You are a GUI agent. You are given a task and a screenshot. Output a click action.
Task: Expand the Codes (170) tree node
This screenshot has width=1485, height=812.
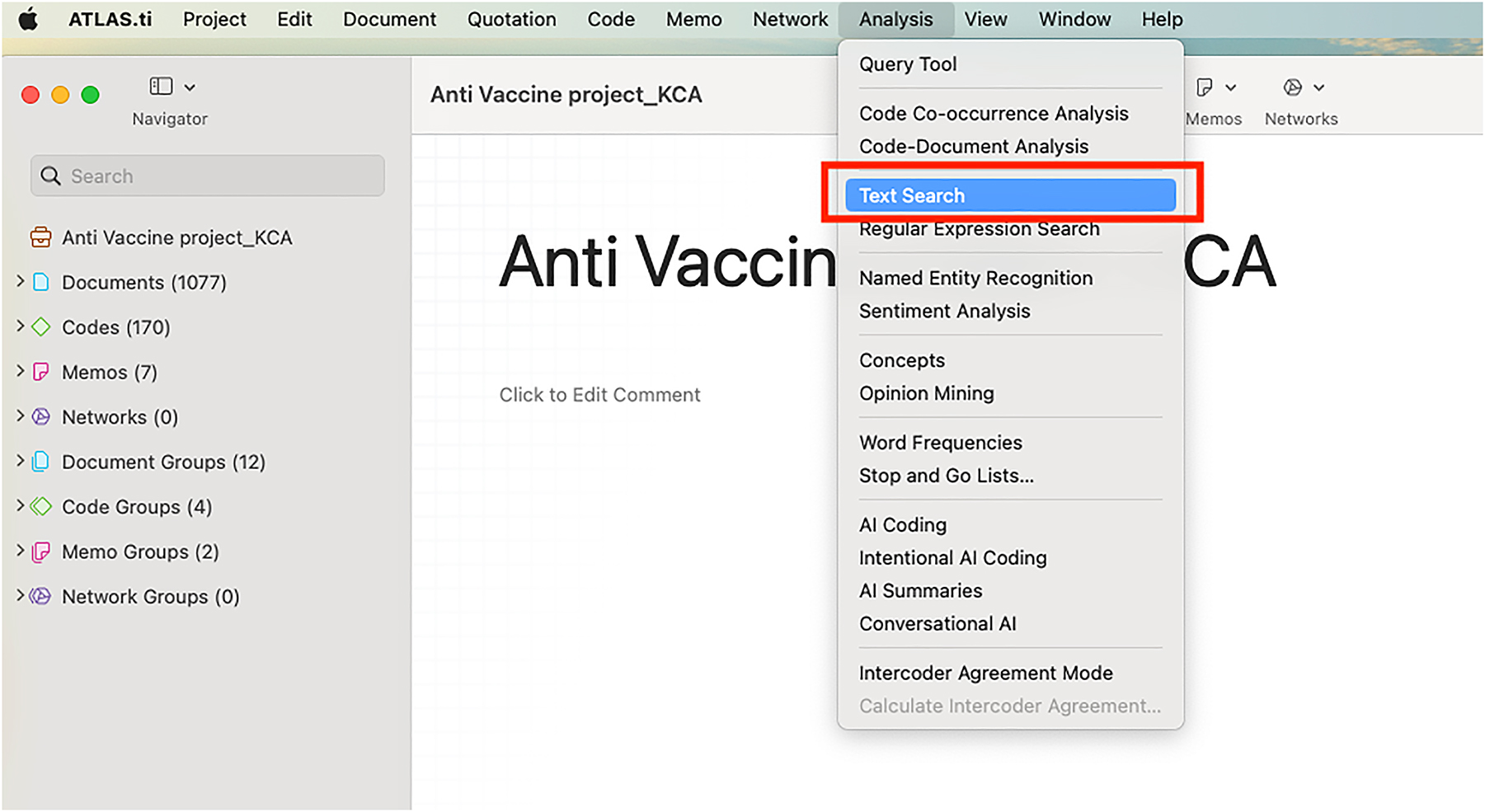[x=21, y=326]
